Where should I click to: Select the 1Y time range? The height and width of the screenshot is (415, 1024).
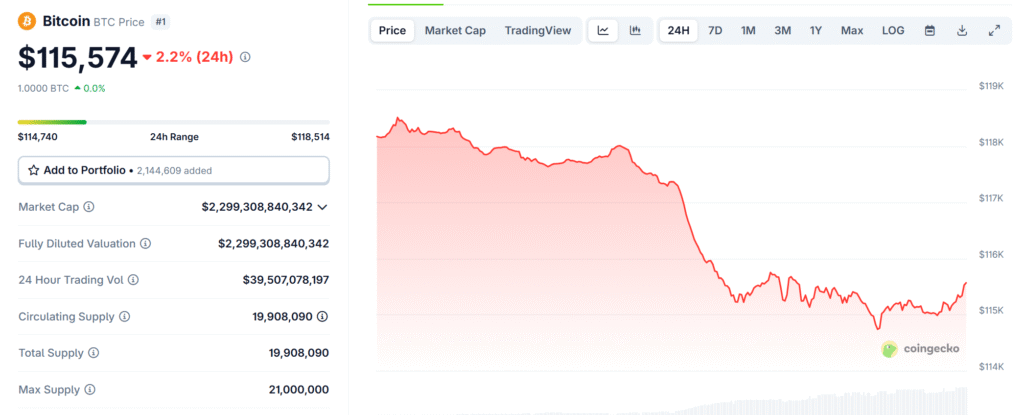(816, 31)
